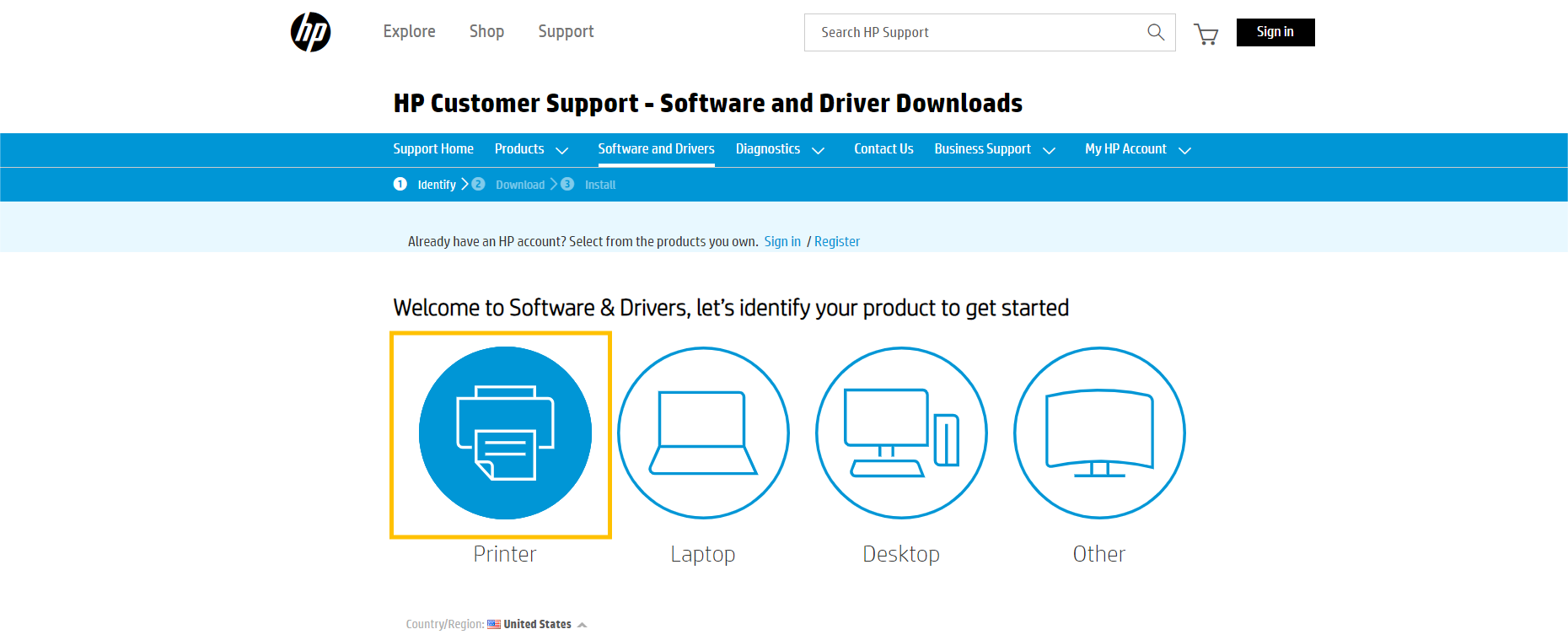Click the Other label
Screen dimensions: 1568x640
tap(1099, 554)
